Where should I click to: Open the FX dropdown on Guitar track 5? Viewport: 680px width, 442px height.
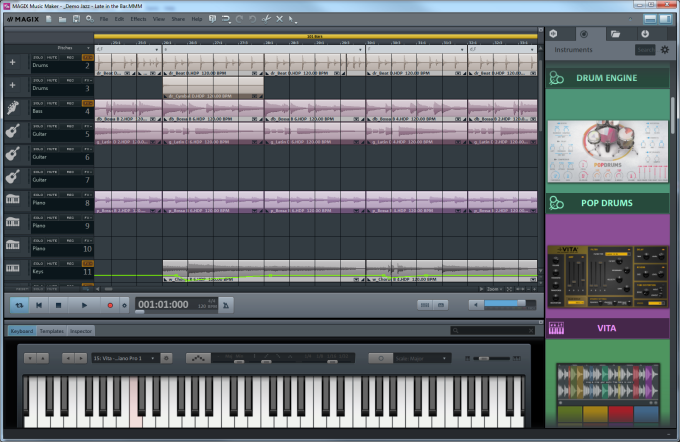coord(88,126)
